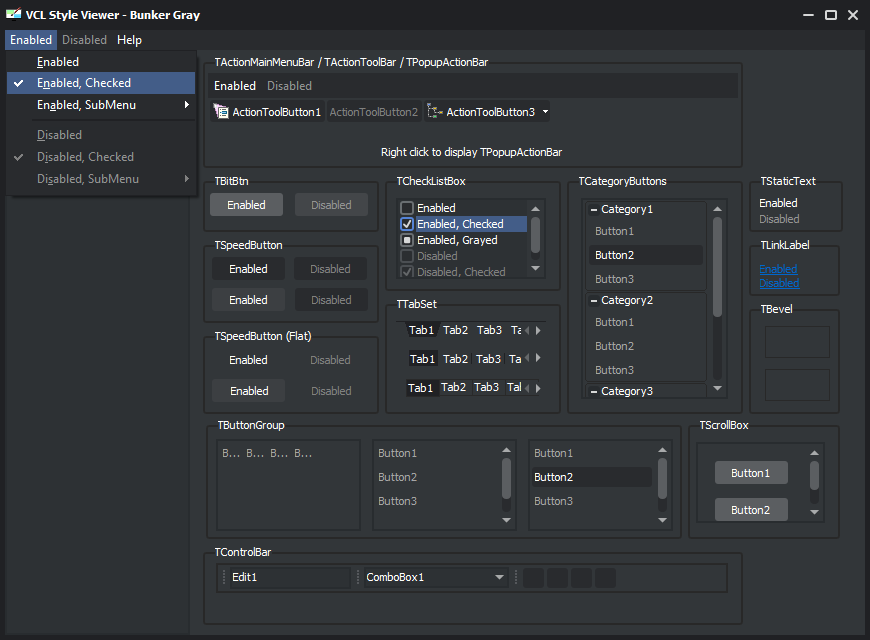Click TCategoryButtons scrollbar thumb
This screenshot has height=640, width=870.
tap(717, 267)
